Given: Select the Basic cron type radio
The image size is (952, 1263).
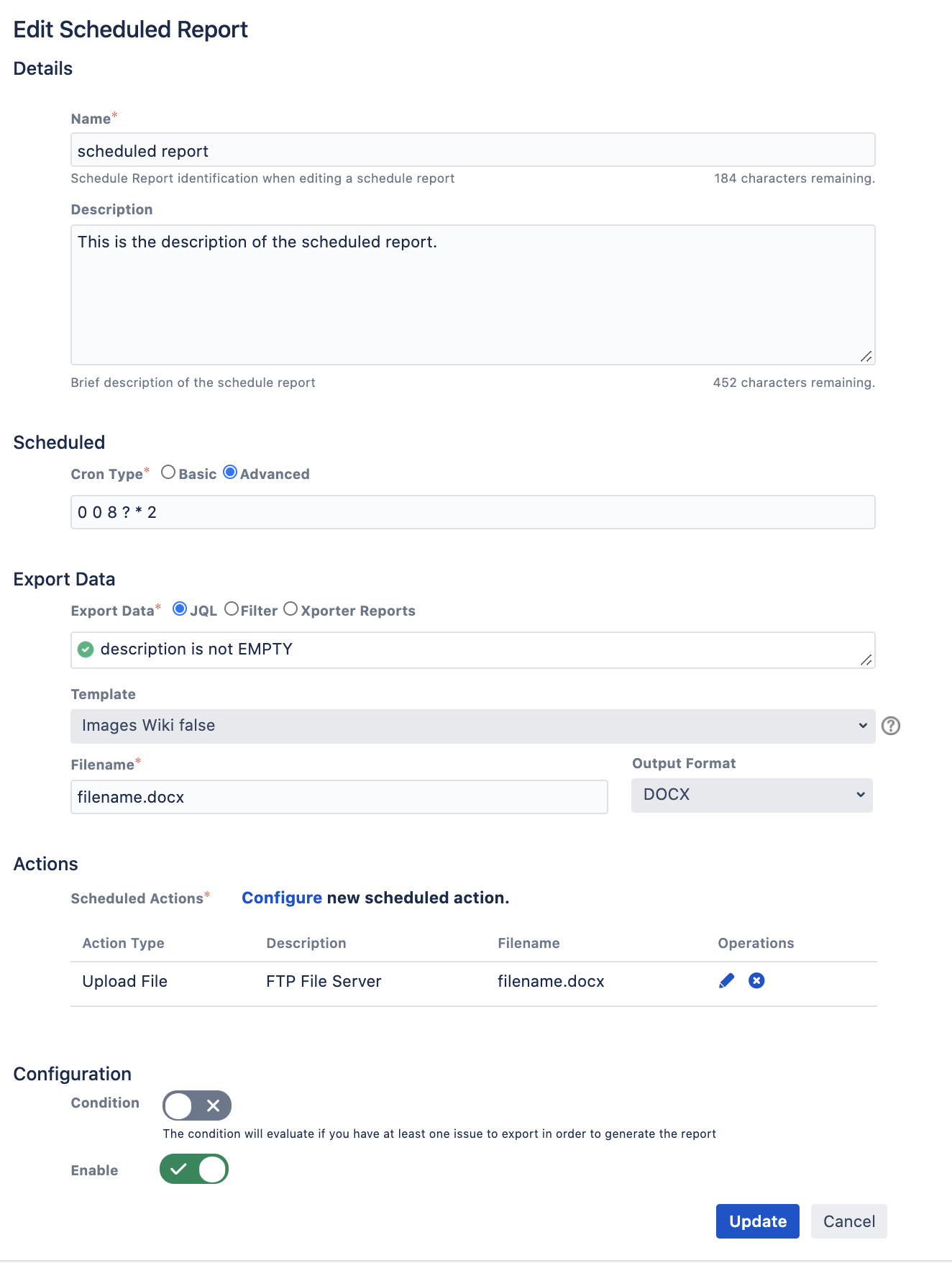Looking at the screenshot, I should click(x=168, y=473).
